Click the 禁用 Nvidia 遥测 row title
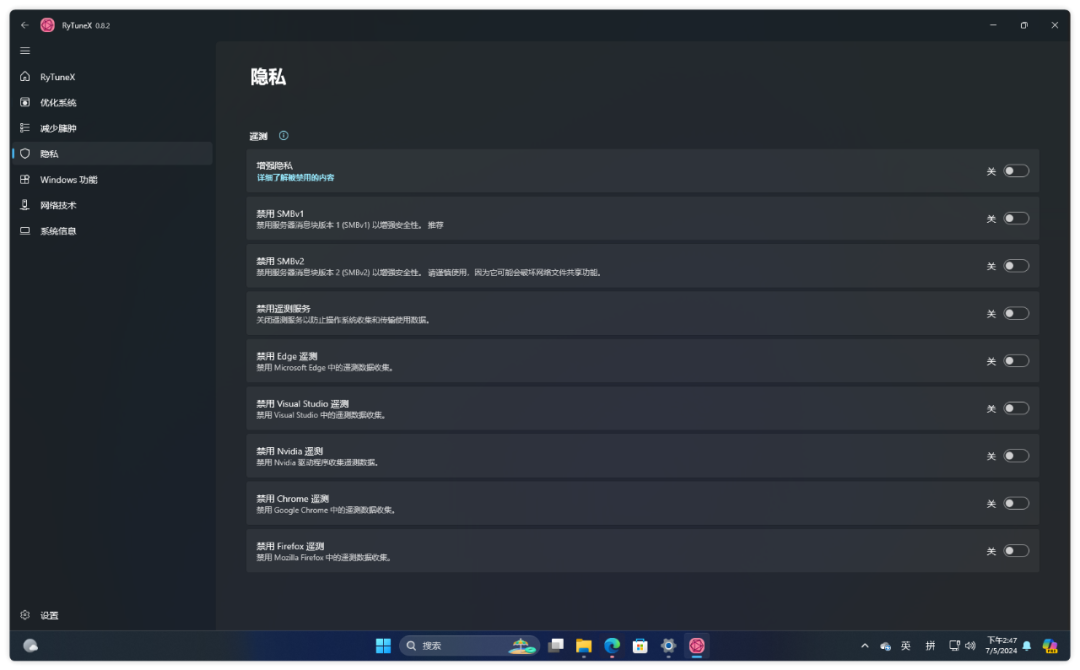 click(x=290, y=451)
